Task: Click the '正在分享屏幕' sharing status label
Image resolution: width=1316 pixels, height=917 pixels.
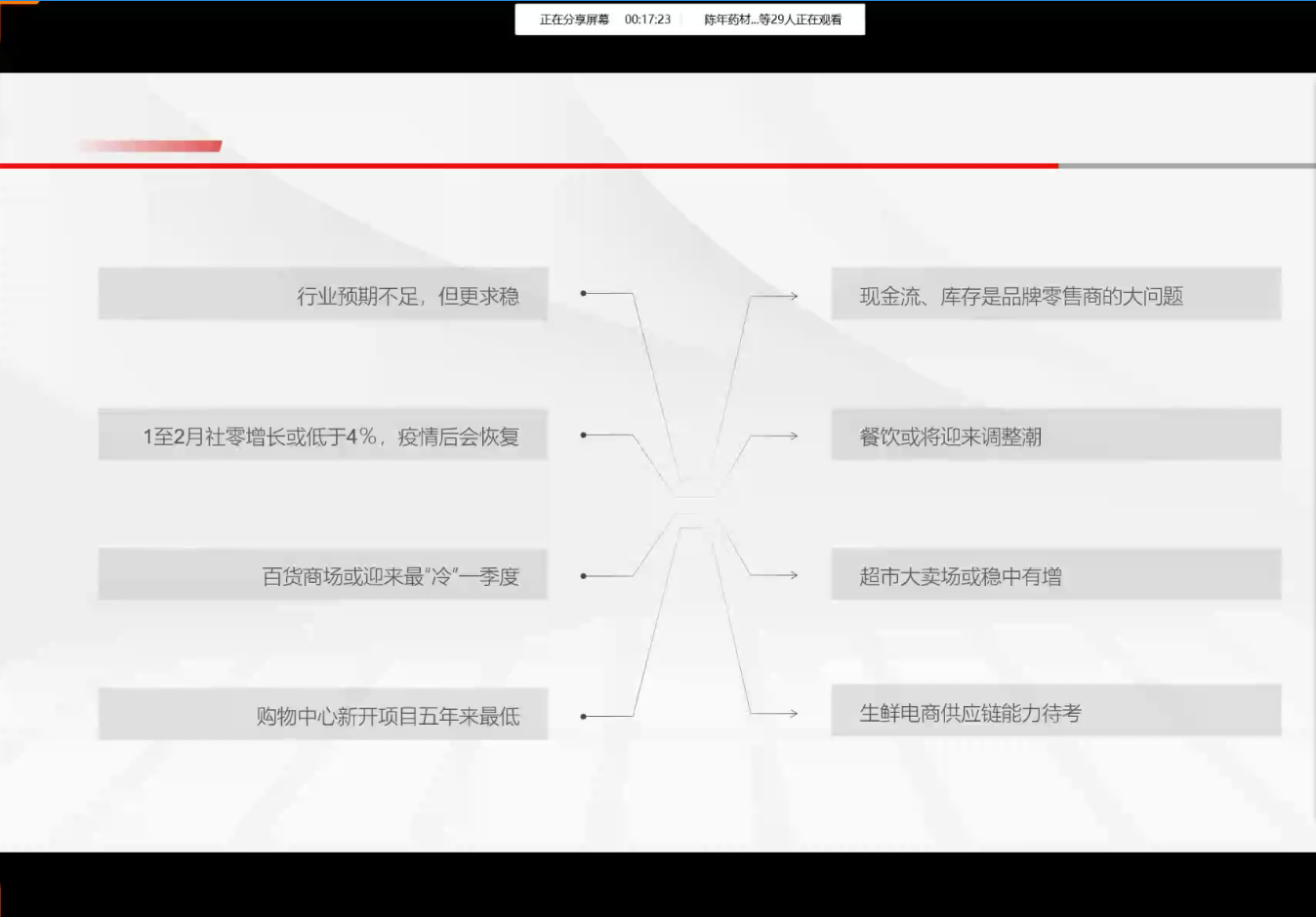Action: point(574,20)
